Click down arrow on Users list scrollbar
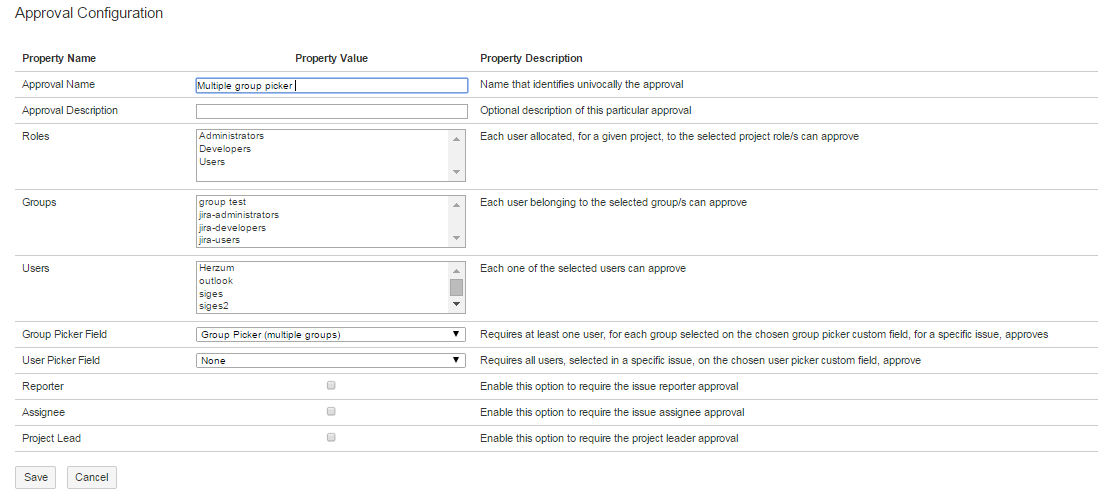The height and width of the screenshot is (501, 1098). click(x=456, y=304)
